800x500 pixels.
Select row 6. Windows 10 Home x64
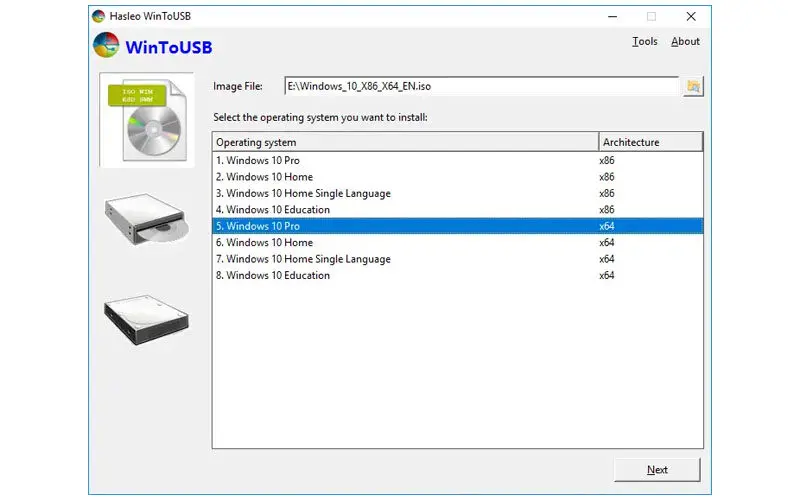point(458,242)
